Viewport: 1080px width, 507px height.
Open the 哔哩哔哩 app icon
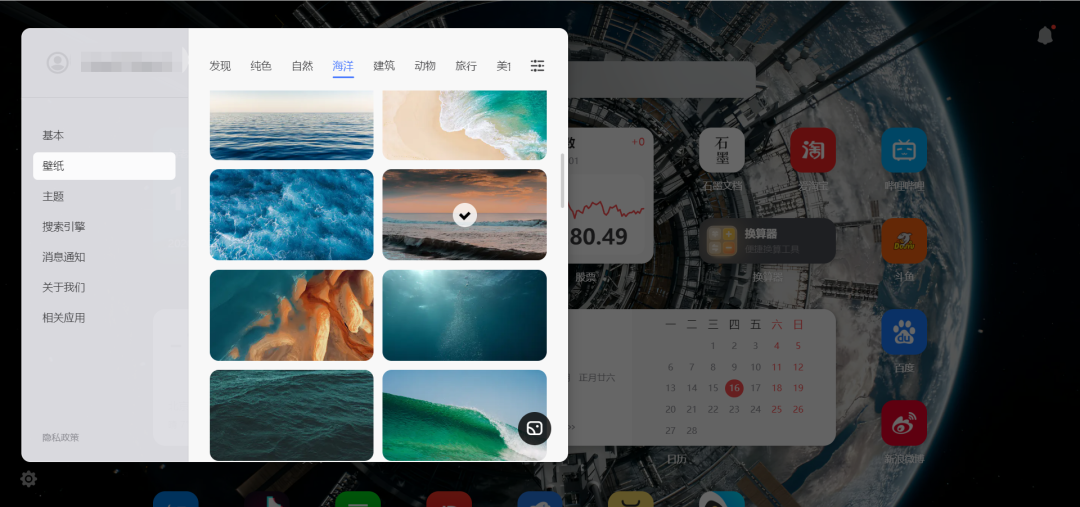click(904, 149)
